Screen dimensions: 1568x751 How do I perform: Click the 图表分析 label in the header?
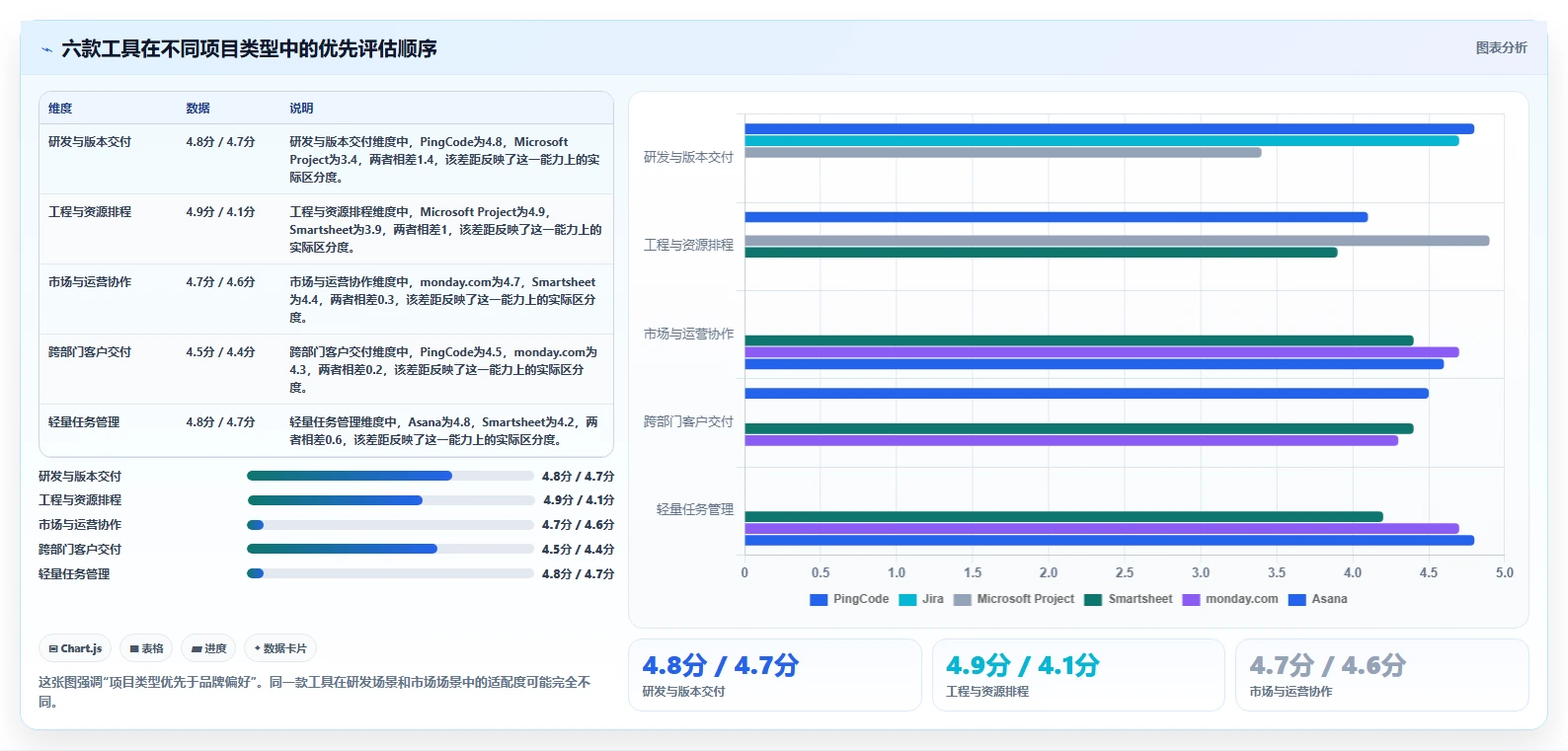[1501, 47]
